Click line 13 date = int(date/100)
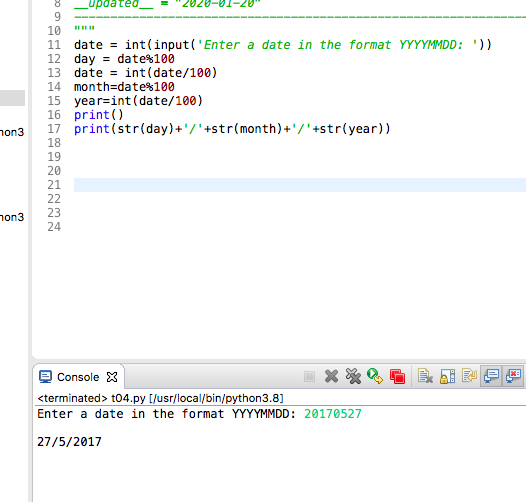Viewport: 526px width, 502px height. point(146,73)
